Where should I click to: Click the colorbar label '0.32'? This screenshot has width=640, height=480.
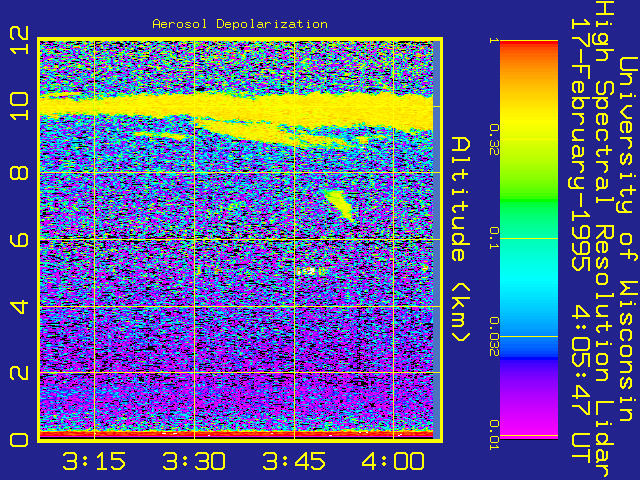click(494, 140)
